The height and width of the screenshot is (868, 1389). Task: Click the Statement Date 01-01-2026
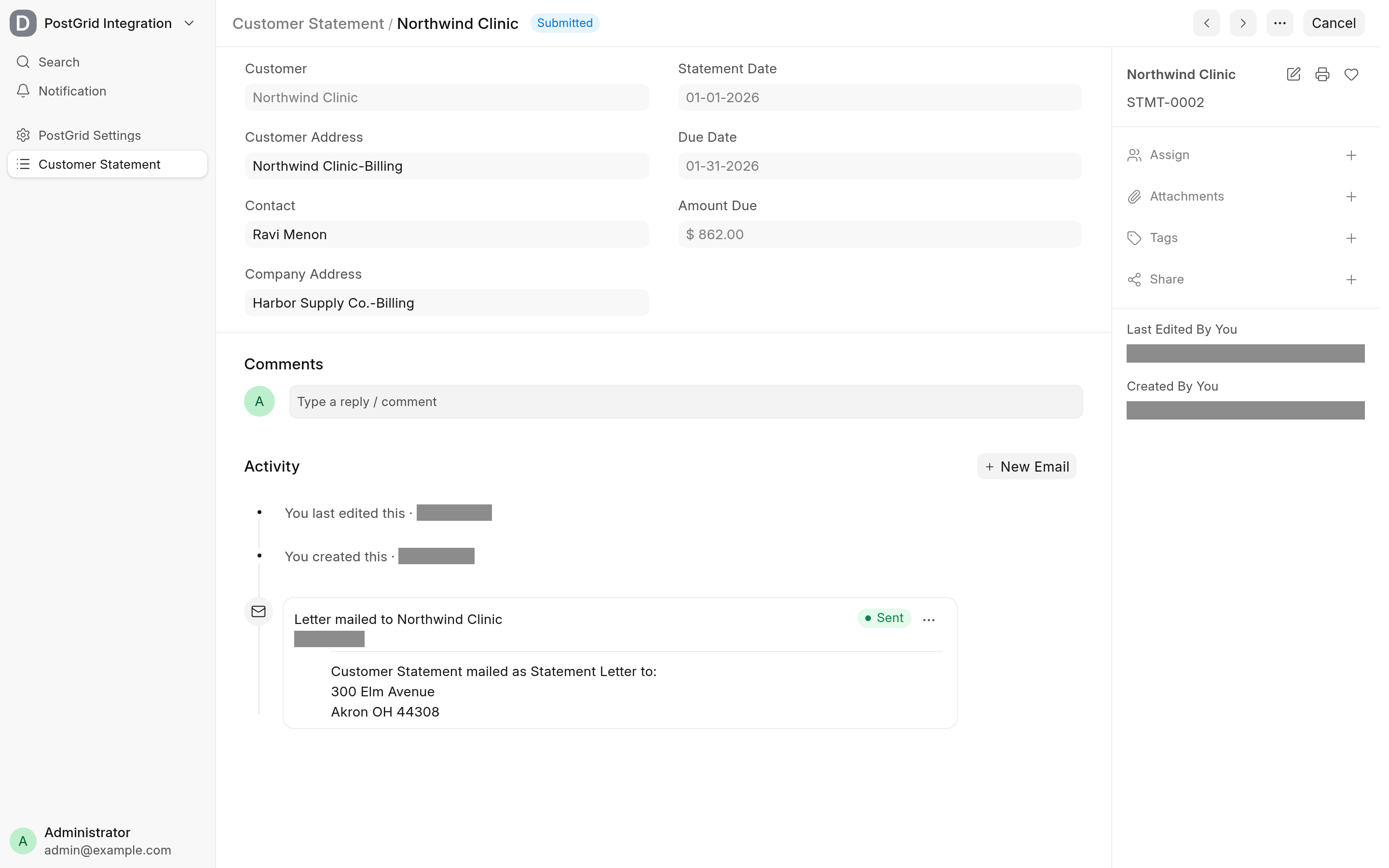(x=880, y=97)
